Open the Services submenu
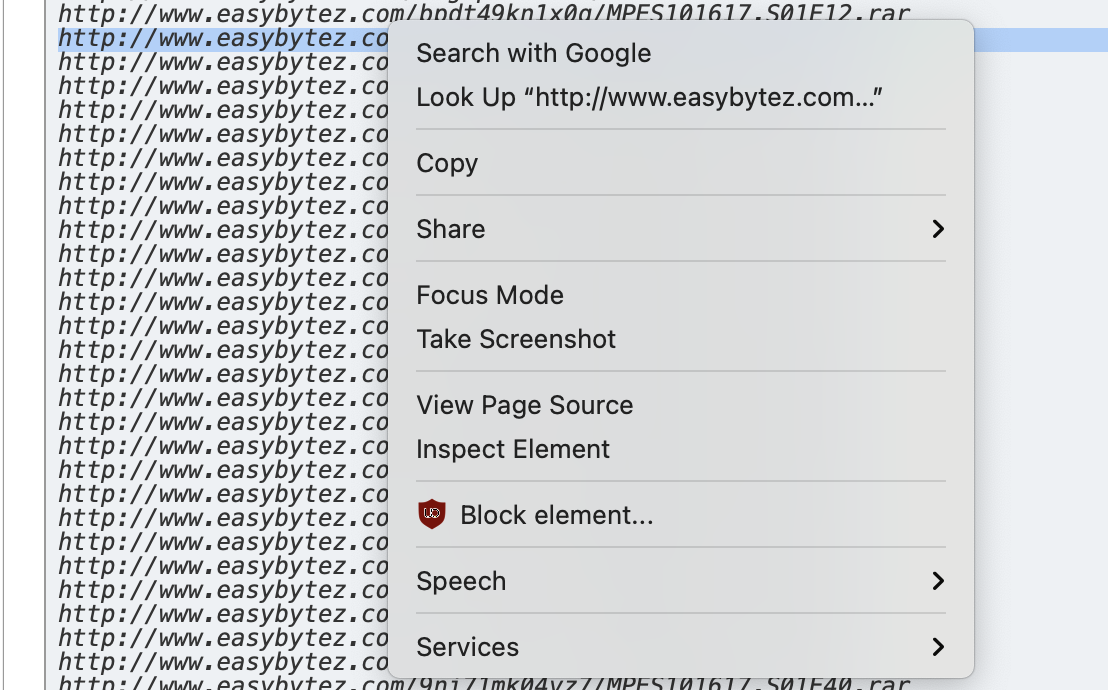This screenshot has width=1108, height=690. [680, 647]
